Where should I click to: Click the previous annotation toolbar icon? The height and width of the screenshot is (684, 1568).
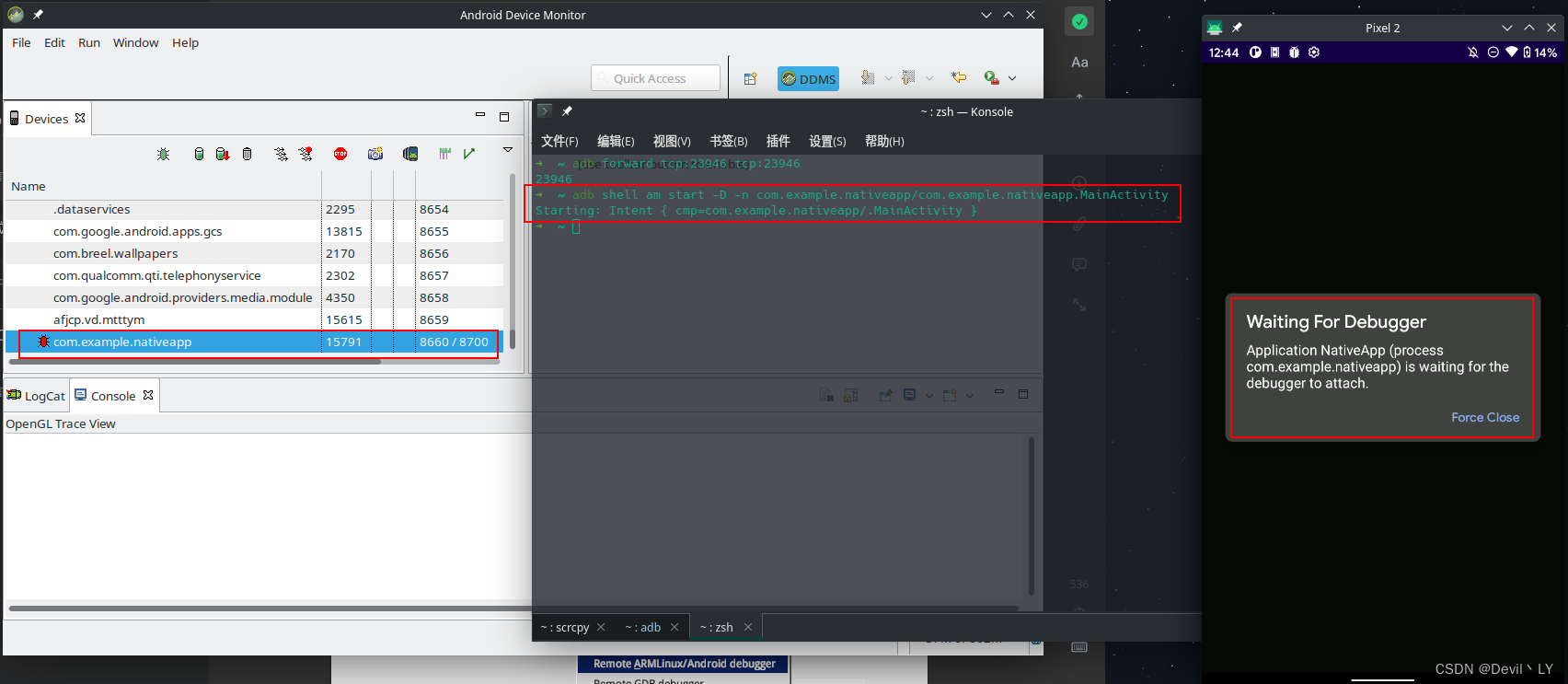pyautogui.click(x=908, y=77)
